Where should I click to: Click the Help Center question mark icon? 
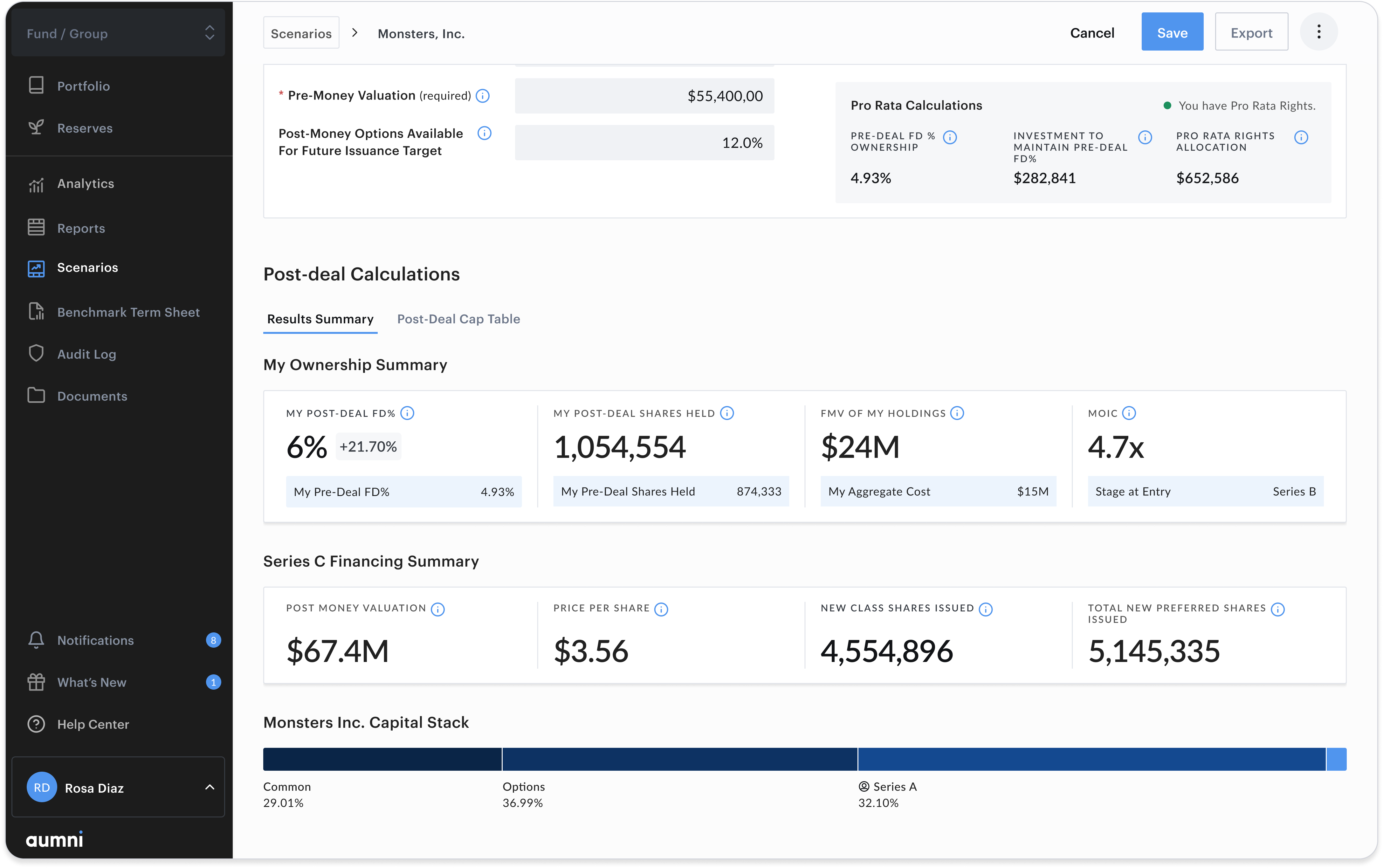(x=36, y=724)
